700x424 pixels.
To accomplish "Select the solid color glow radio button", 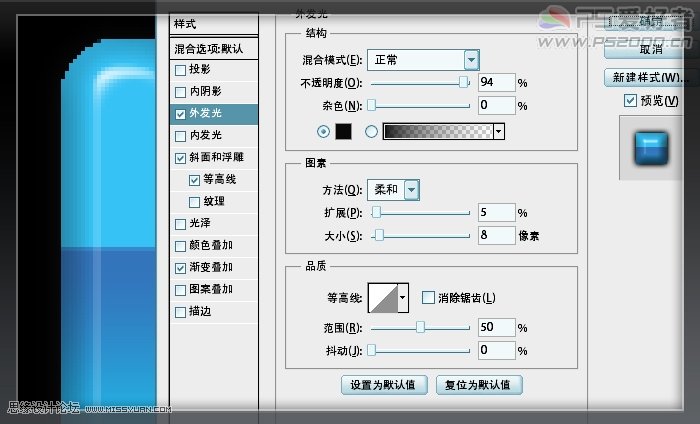I will pos(323,131).
